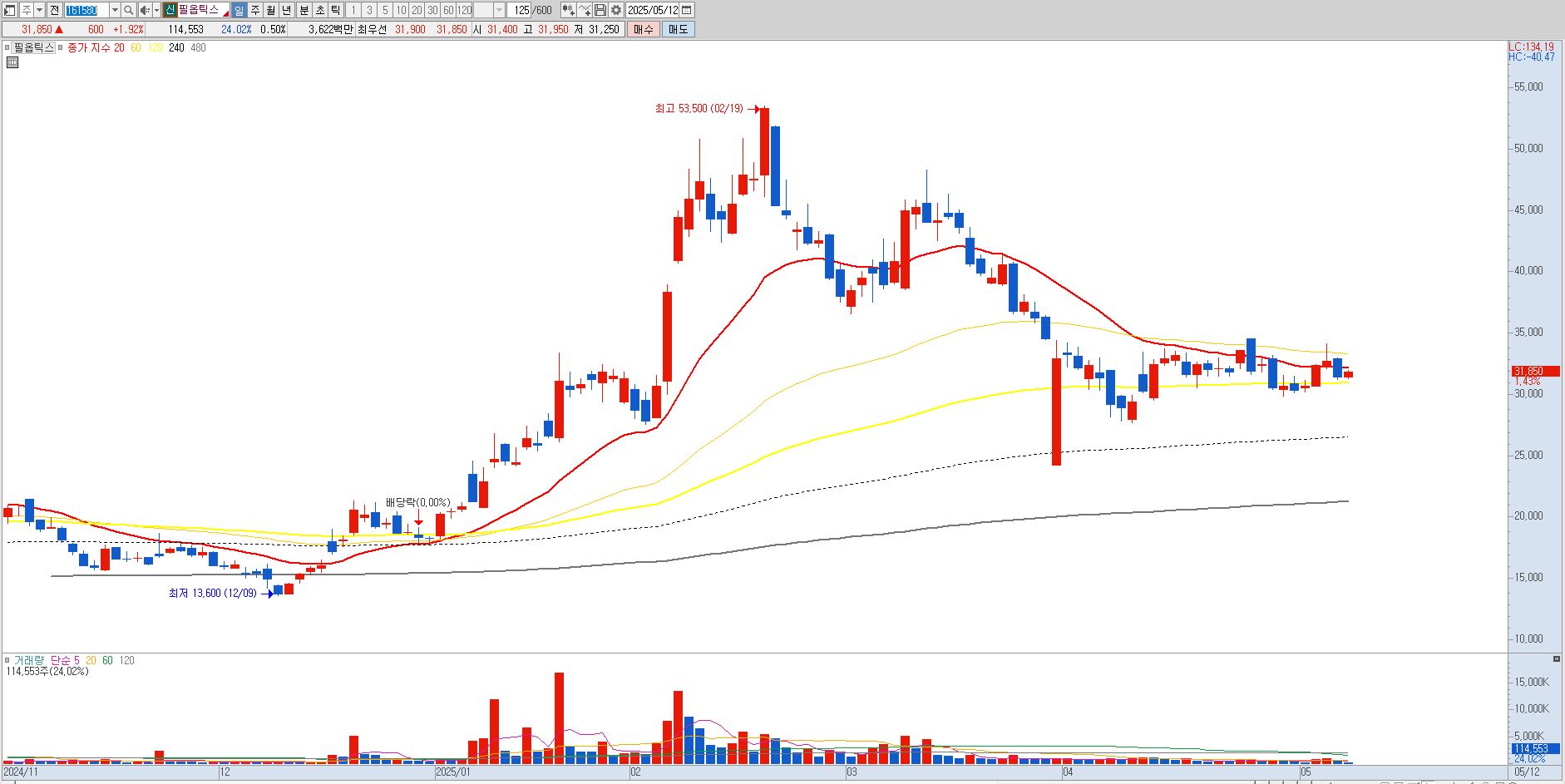The image size is (1565, 784).
Task: Click the stock search magnifier icon
Action: [129, 10]
